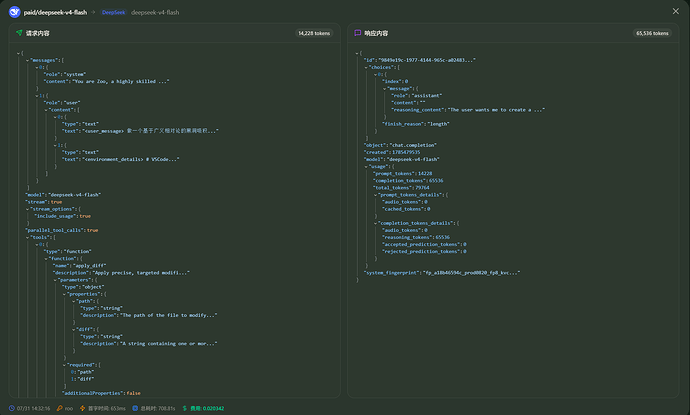
Task: Click the "object": "chat.completion" line
Action: point(400,145)
